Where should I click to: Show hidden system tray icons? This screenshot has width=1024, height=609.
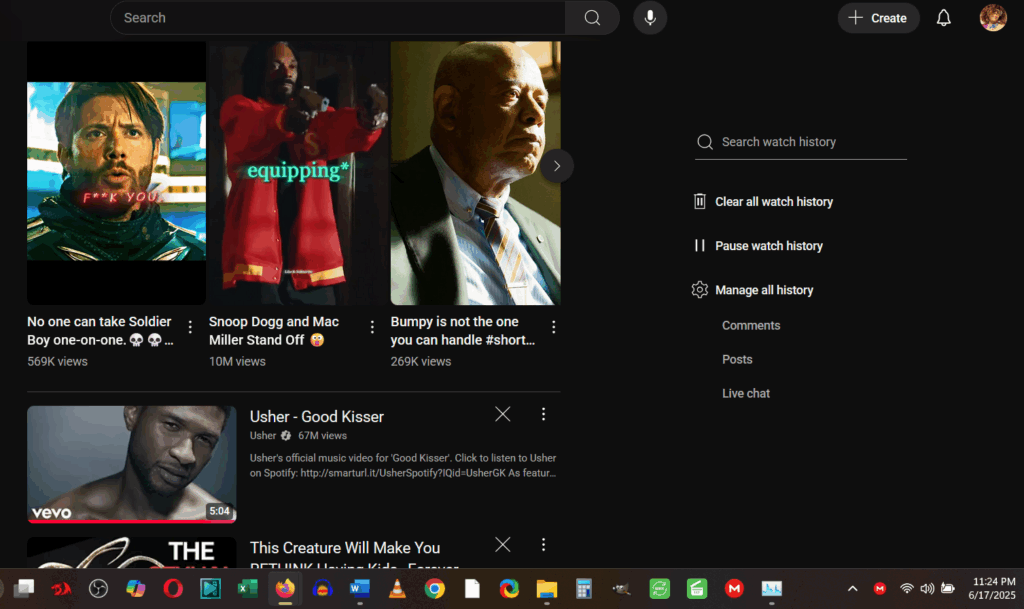pos(852,589)
